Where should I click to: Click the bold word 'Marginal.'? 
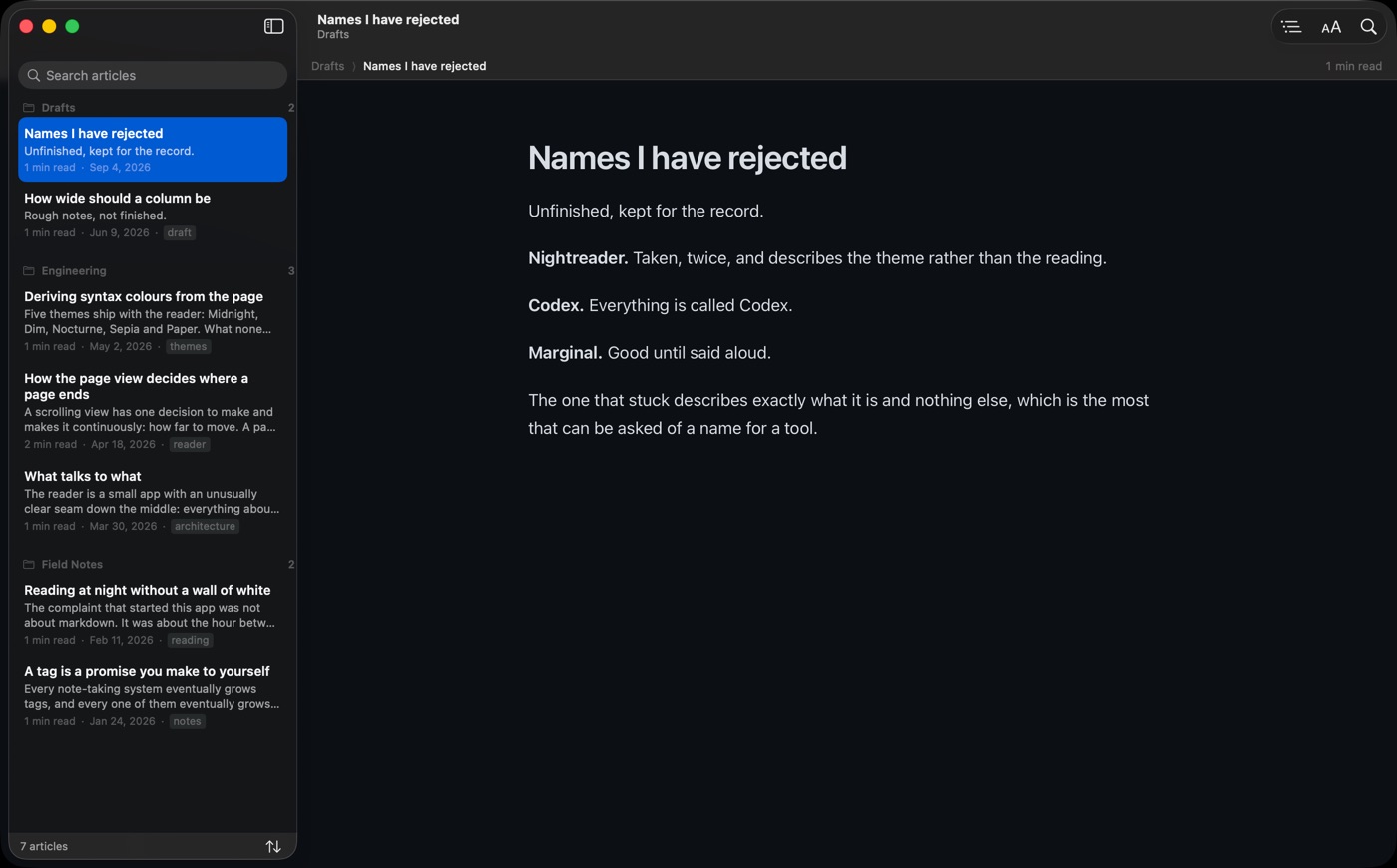[565, 353]
